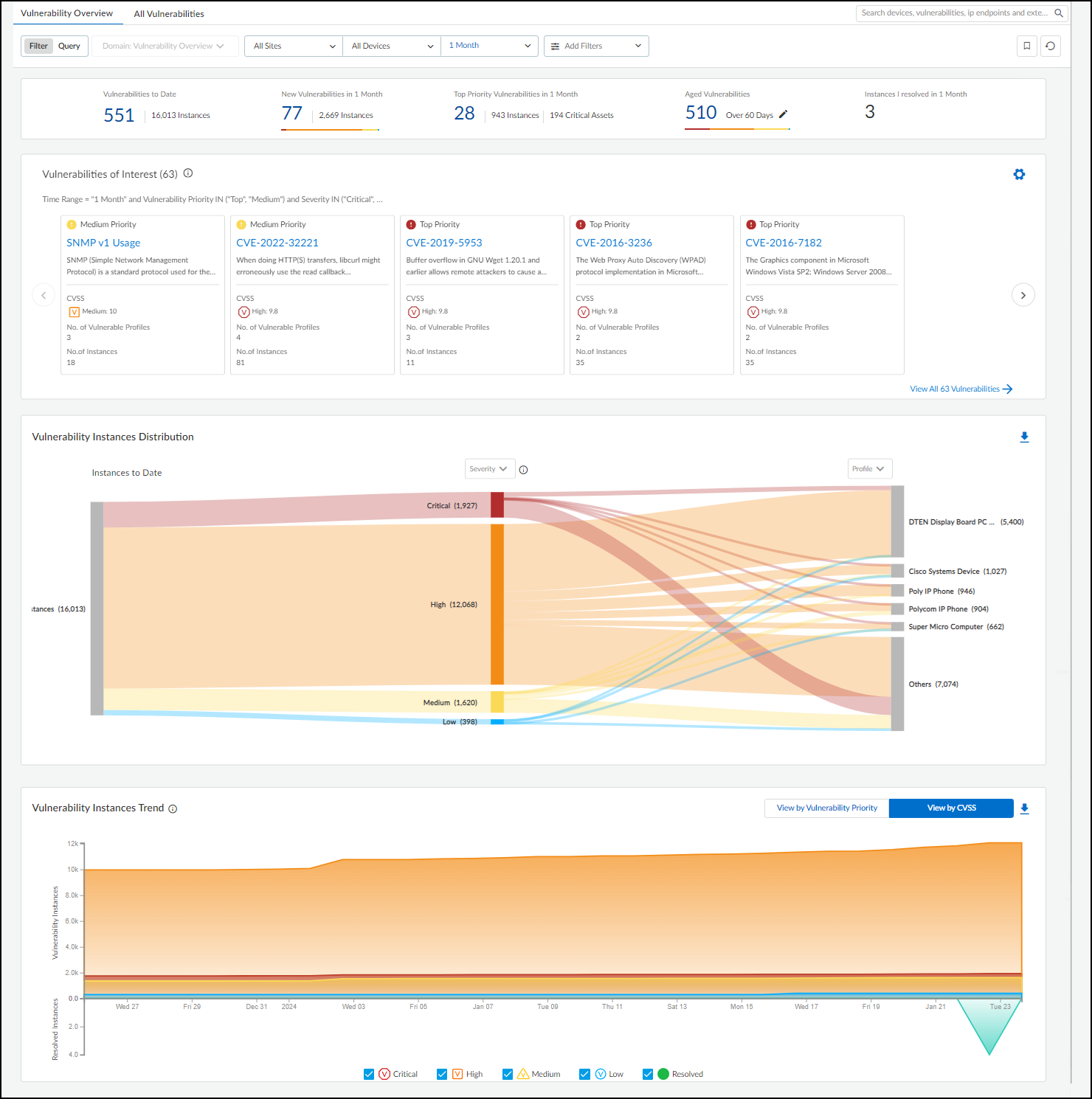Select View by Vulnerability Priority tab
The image size is (1092, 1099).
coord(826,808)
